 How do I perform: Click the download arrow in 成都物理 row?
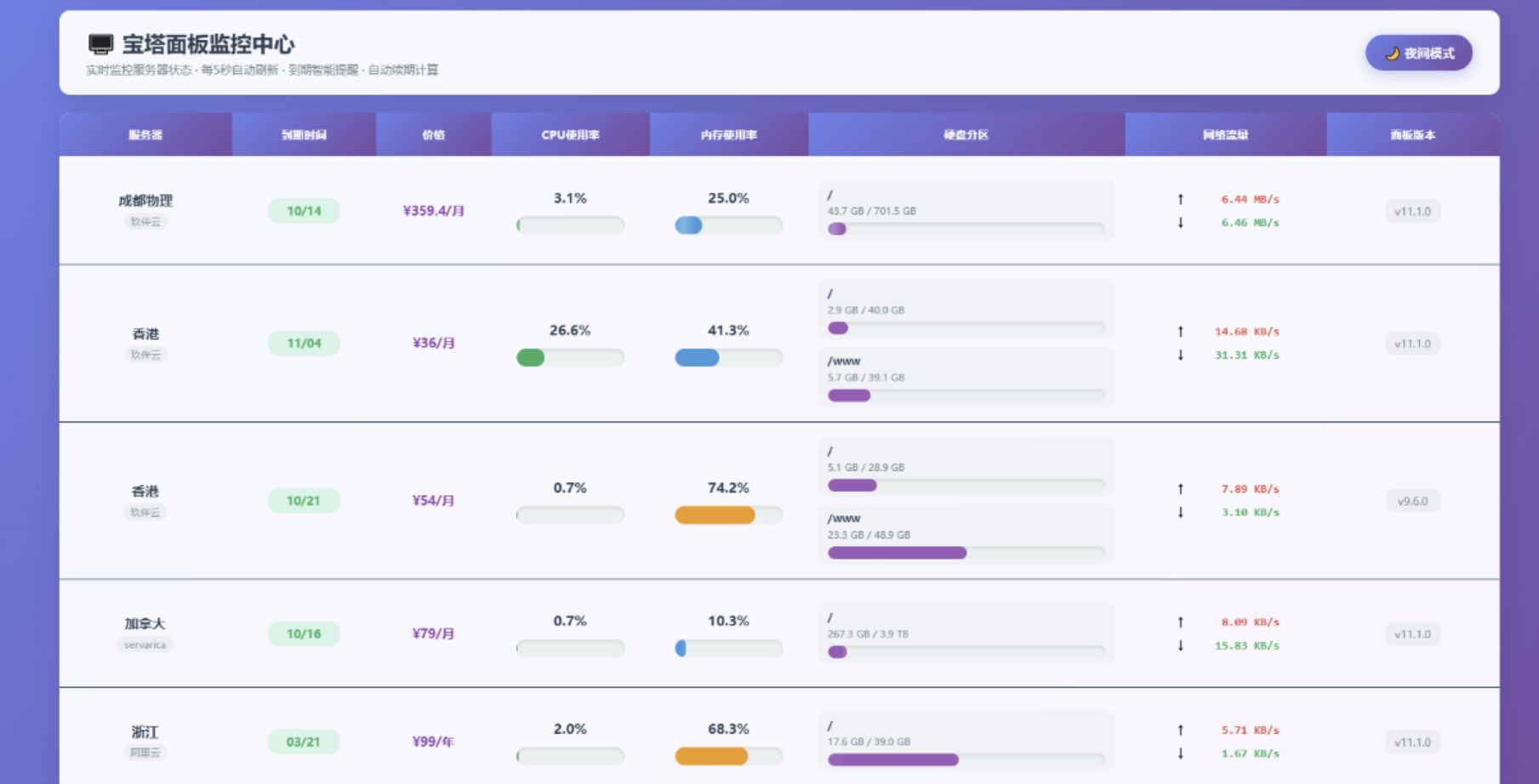coord(1180,223)
